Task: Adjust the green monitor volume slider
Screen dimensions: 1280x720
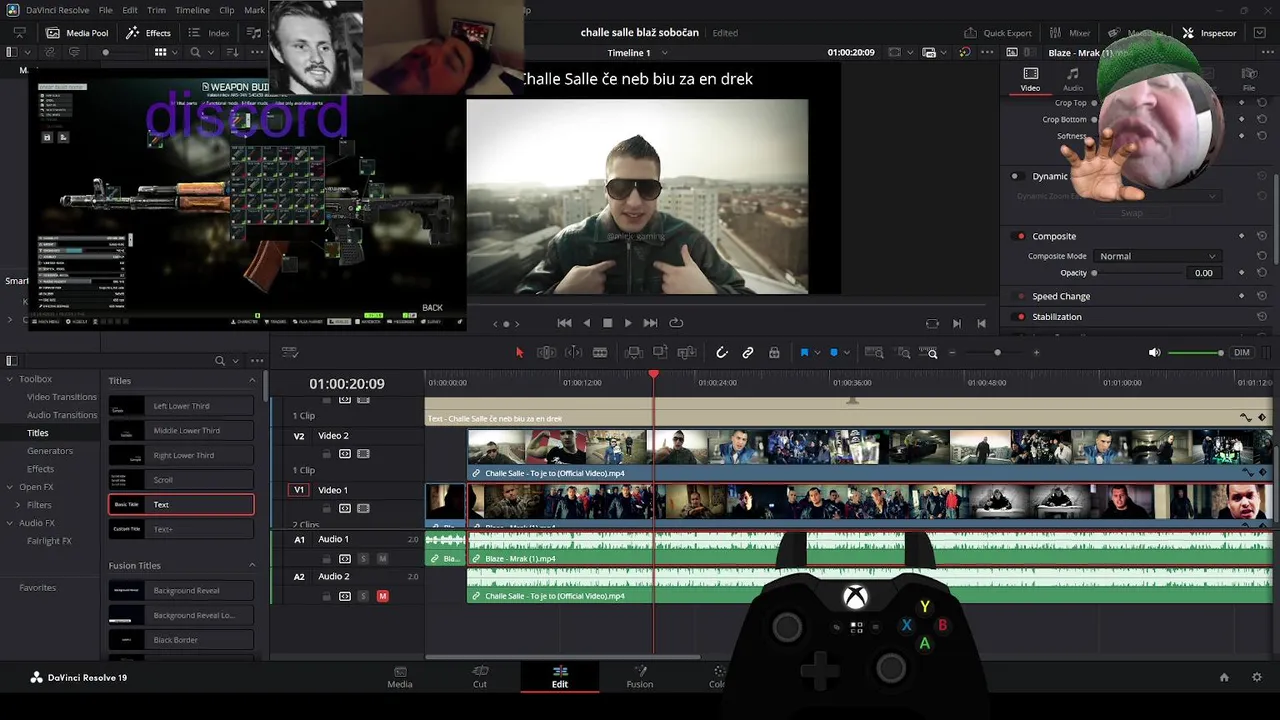Action: coord(1195,353)
